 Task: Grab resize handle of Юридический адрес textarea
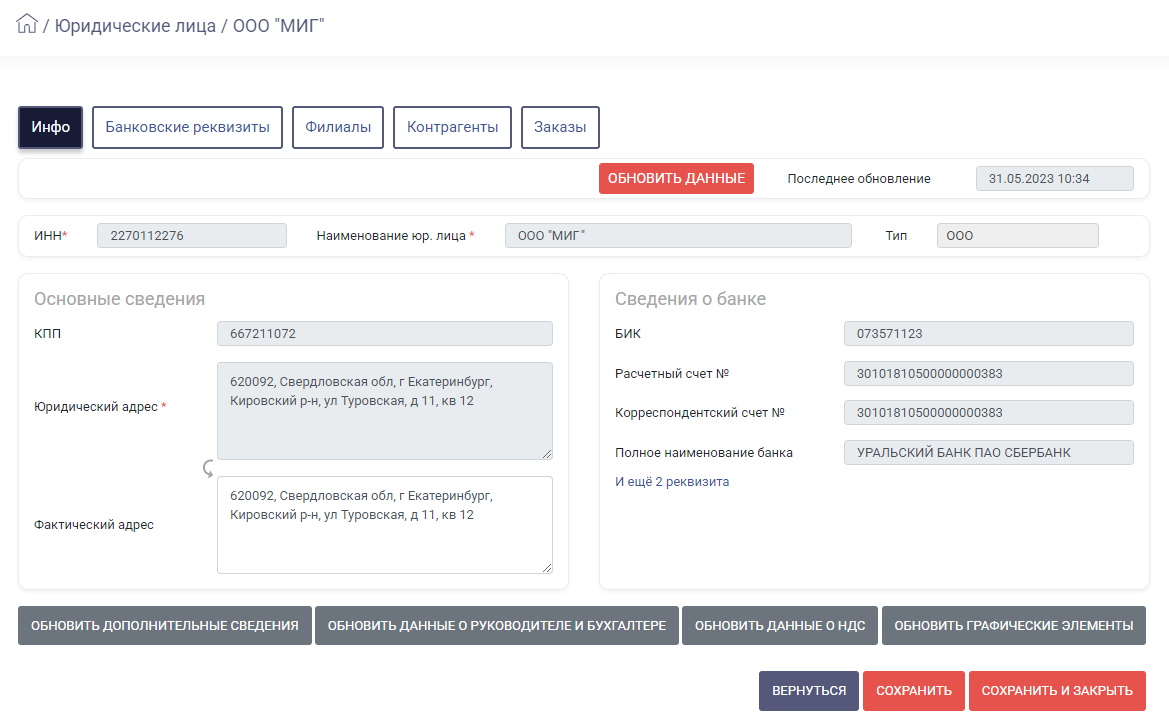[x=547, y=454]
